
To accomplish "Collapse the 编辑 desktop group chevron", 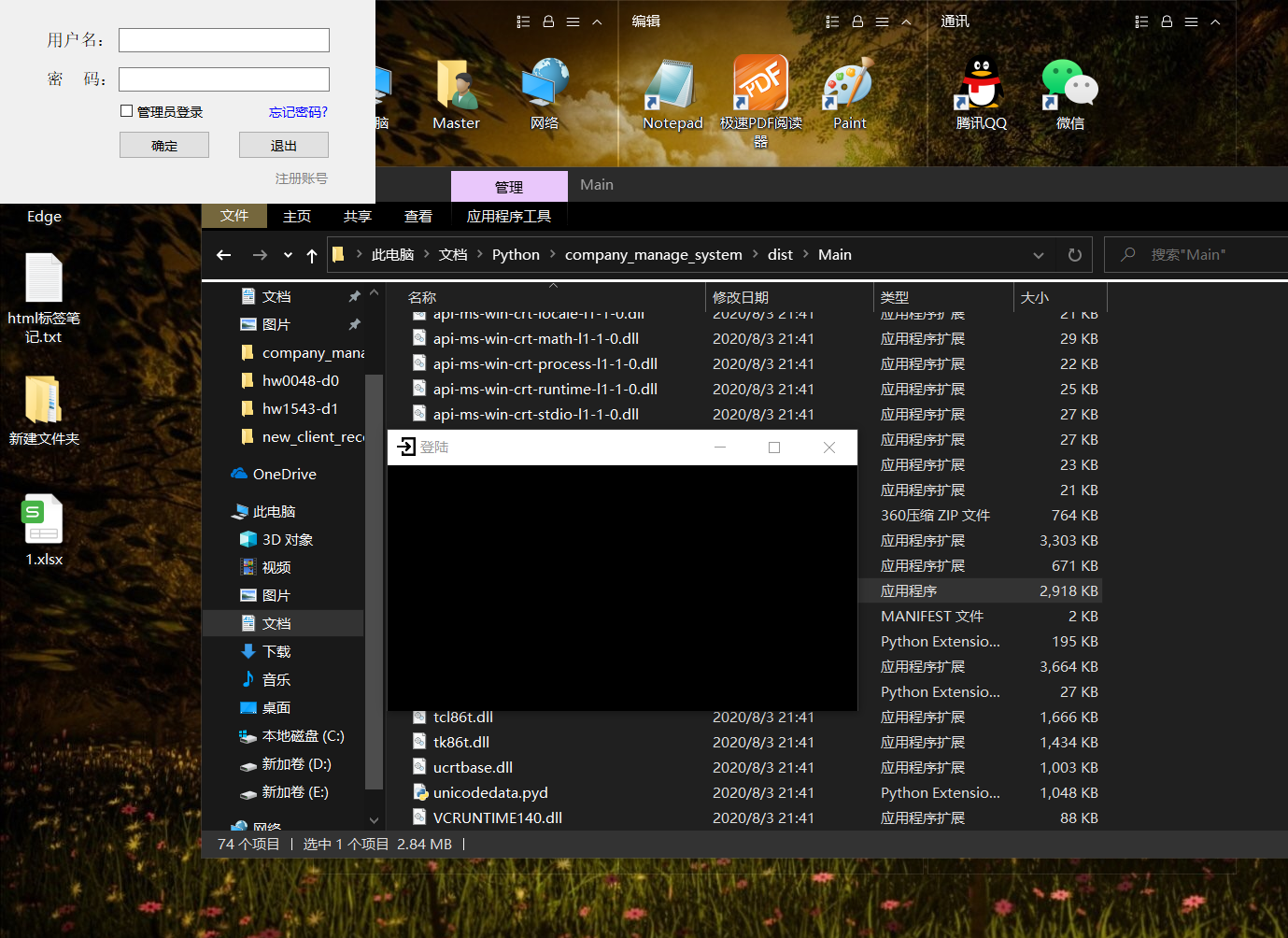I will (906, 21).
